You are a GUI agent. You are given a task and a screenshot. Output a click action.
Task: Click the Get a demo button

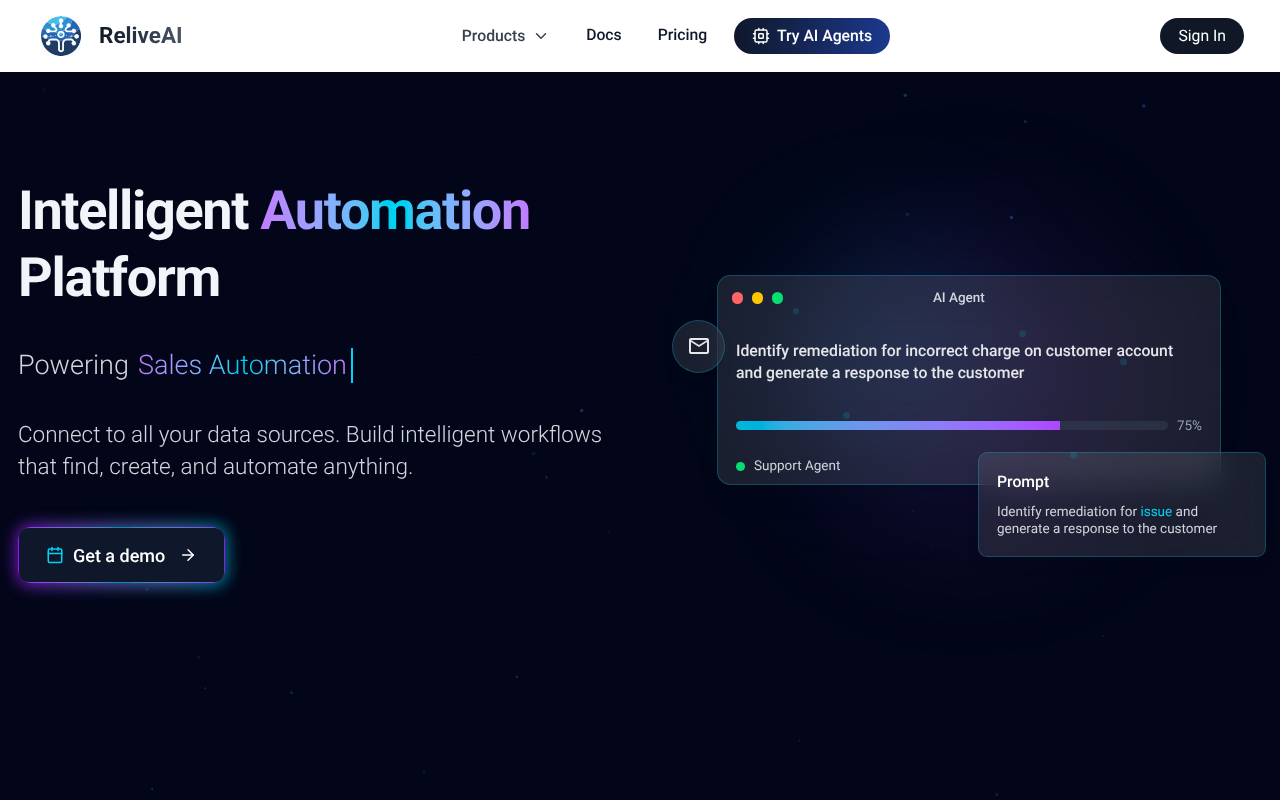[121, 555]
